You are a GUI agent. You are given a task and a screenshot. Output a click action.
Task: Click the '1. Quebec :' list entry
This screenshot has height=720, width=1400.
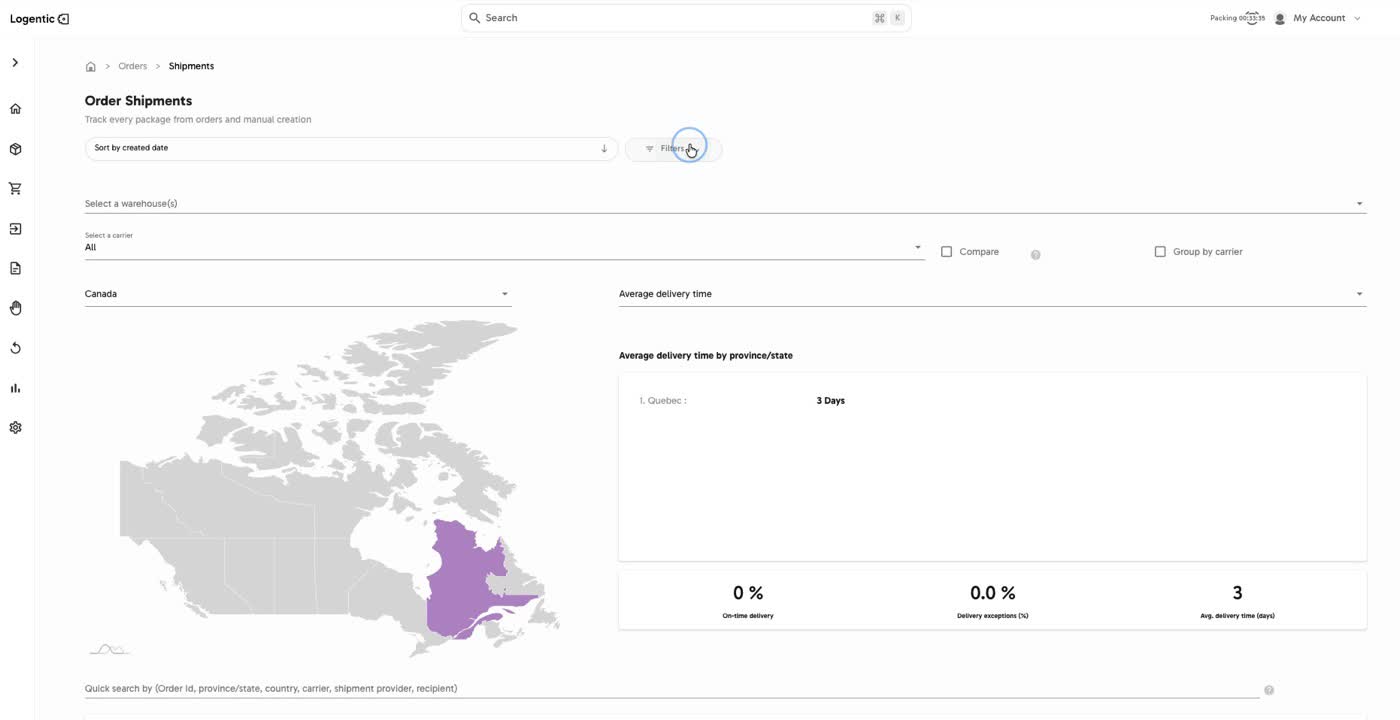point(663,401)
